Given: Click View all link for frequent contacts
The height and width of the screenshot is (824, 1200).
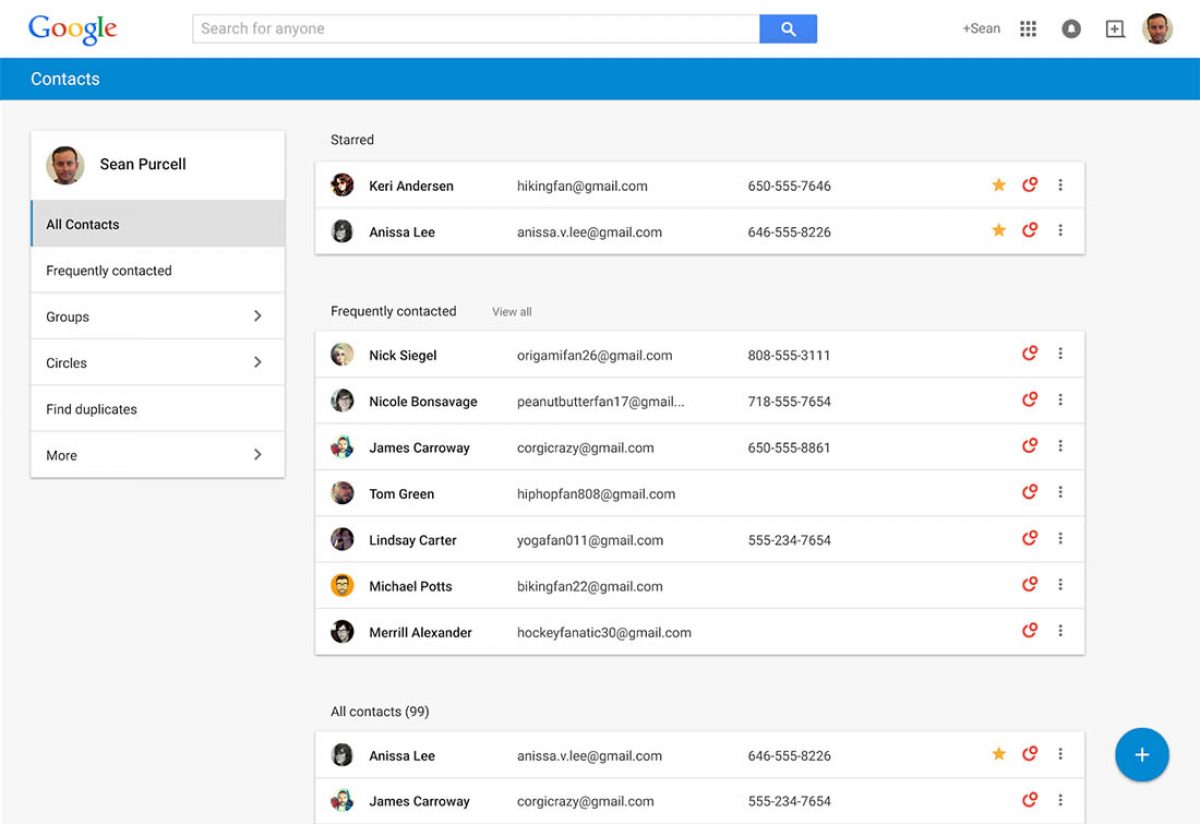Looking at the screenshot, I should (511, 312).
